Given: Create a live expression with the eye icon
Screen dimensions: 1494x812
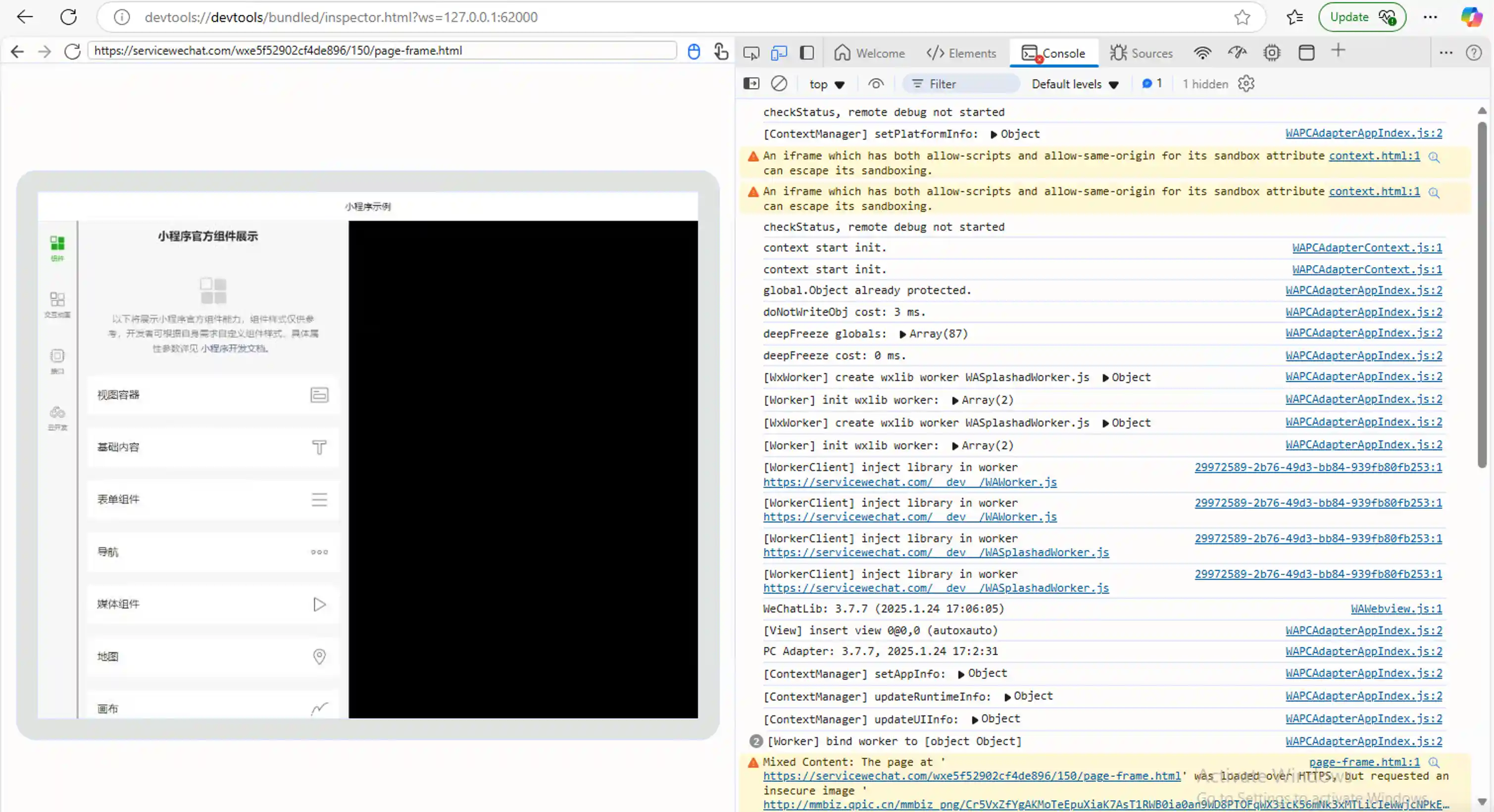Looking at the screenshot, I should point(876,84).
